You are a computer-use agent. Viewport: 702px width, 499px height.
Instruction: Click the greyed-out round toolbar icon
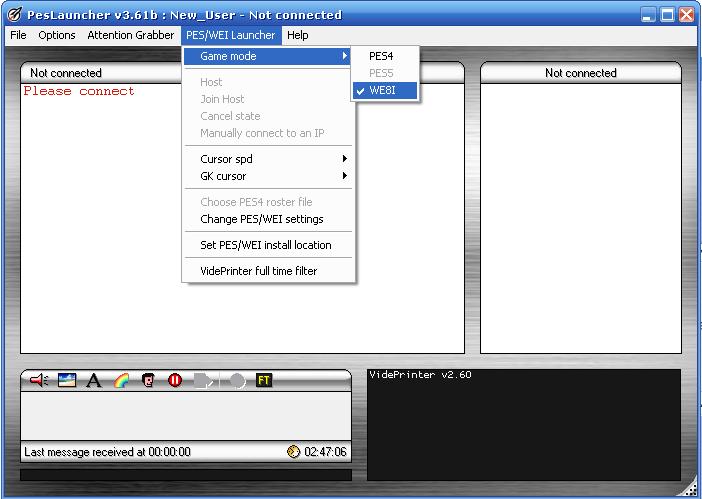[x=237, y=381]
